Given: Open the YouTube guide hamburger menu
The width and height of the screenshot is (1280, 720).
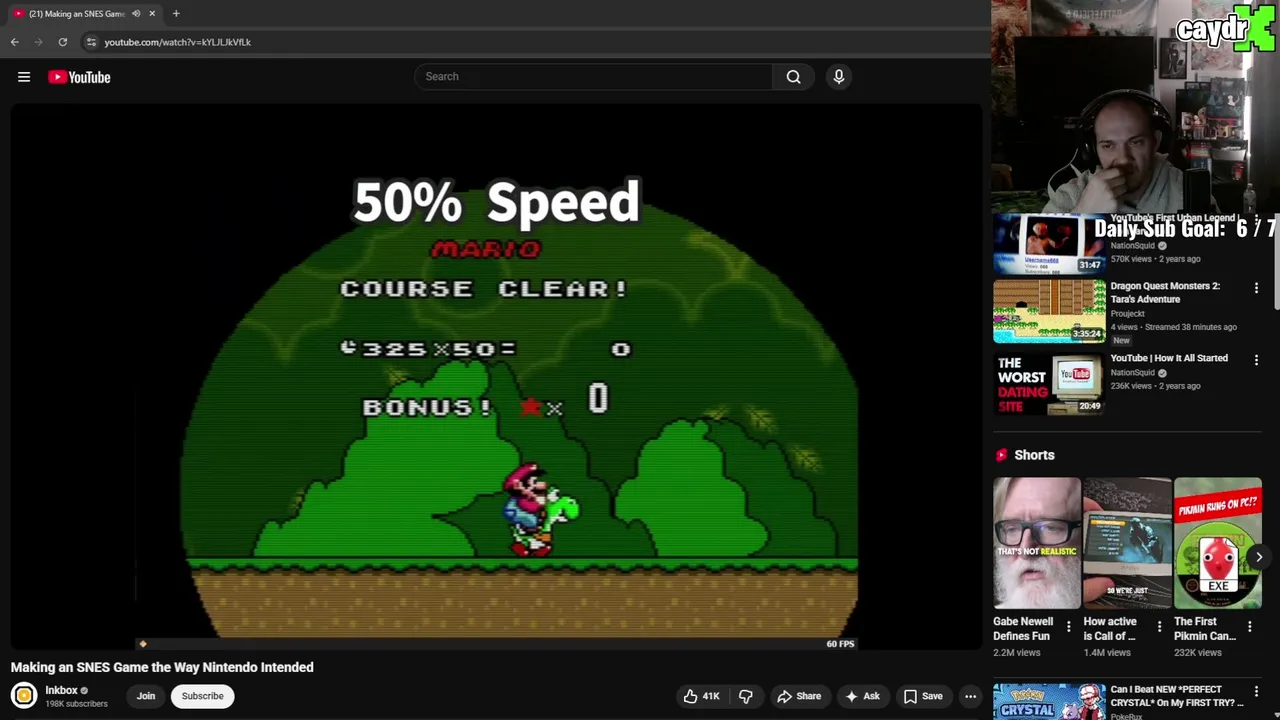Looking at the screenshot, I should point(24,77).
